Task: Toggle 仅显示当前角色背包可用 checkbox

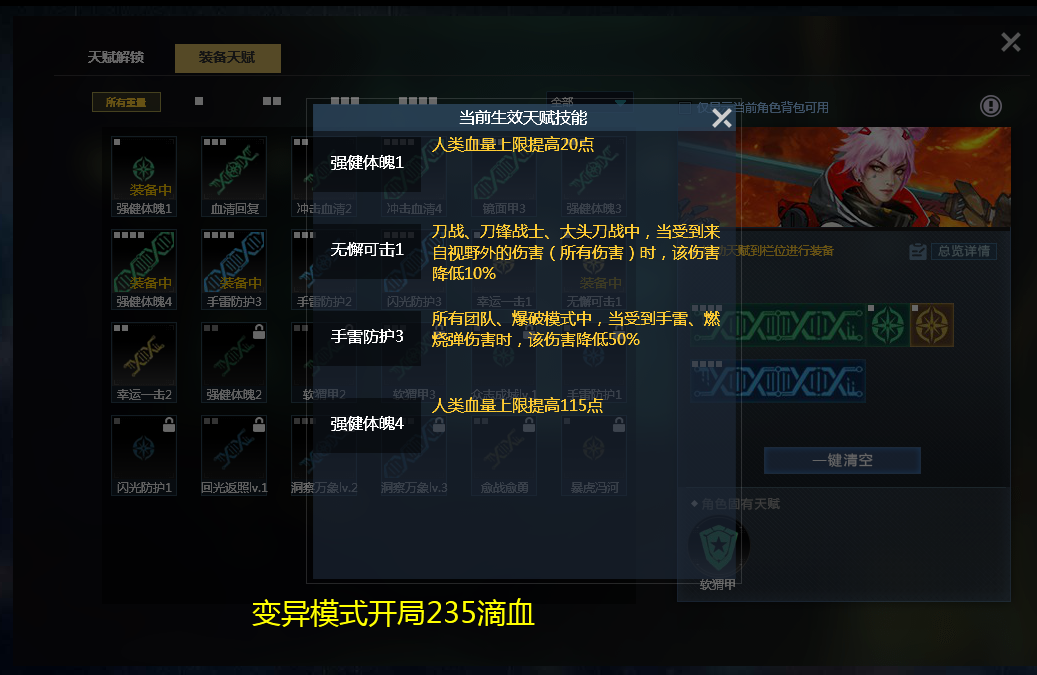Action: pos(685,108)
